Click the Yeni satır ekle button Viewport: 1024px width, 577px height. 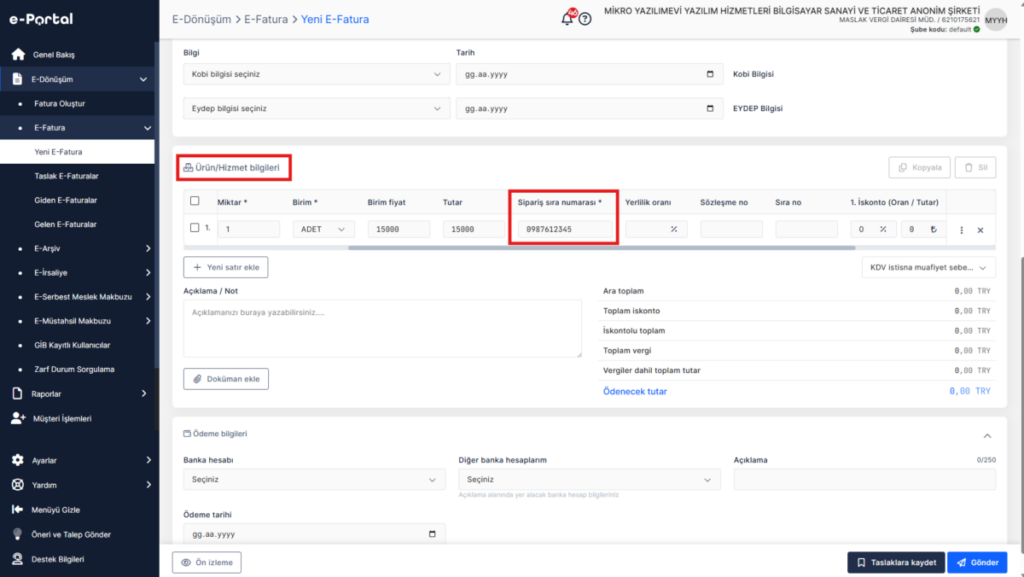tap(226, 267)
